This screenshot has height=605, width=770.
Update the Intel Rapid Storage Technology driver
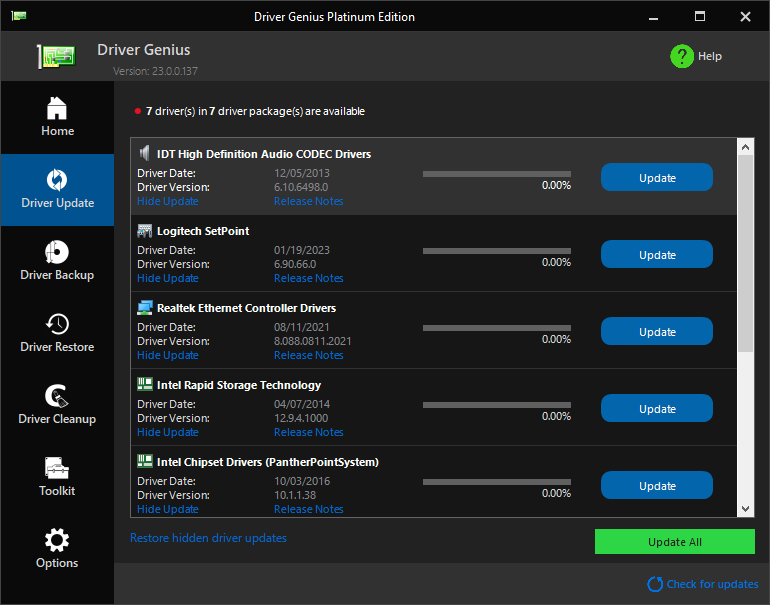pyautogui.click(x=657, y=409)
